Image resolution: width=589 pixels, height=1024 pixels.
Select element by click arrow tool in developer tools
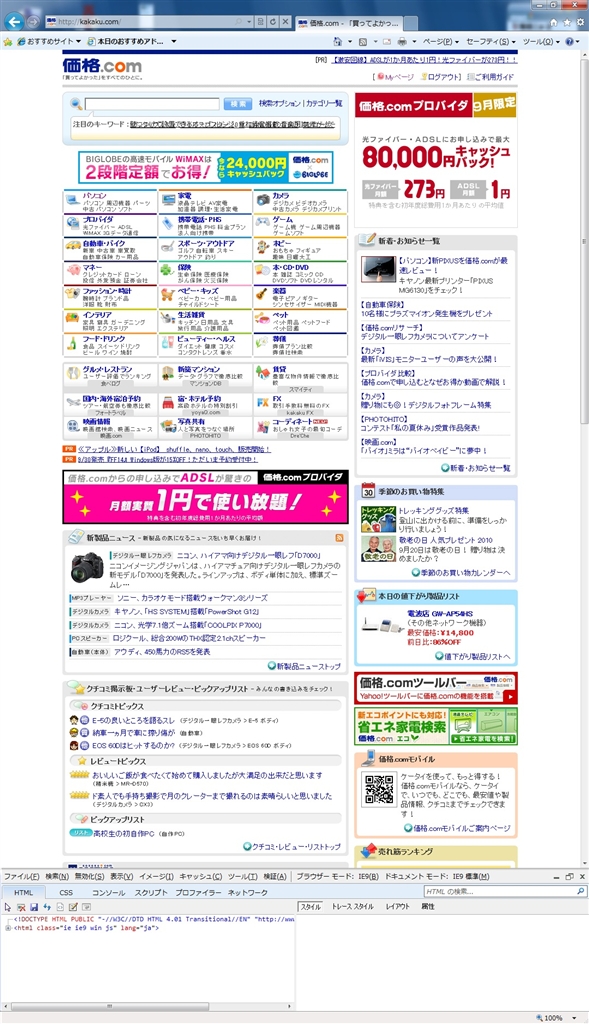click(x=8, y=907)
